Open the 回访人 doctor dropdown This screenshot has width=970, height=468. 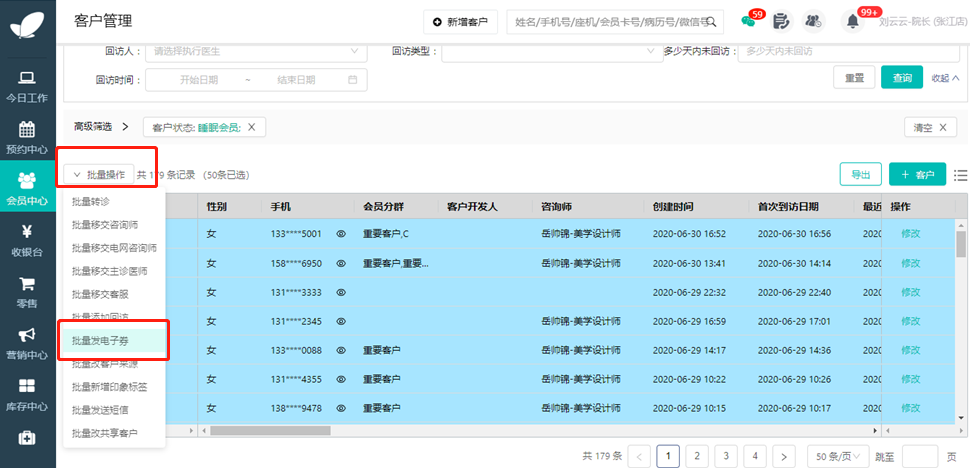point(256,51)
